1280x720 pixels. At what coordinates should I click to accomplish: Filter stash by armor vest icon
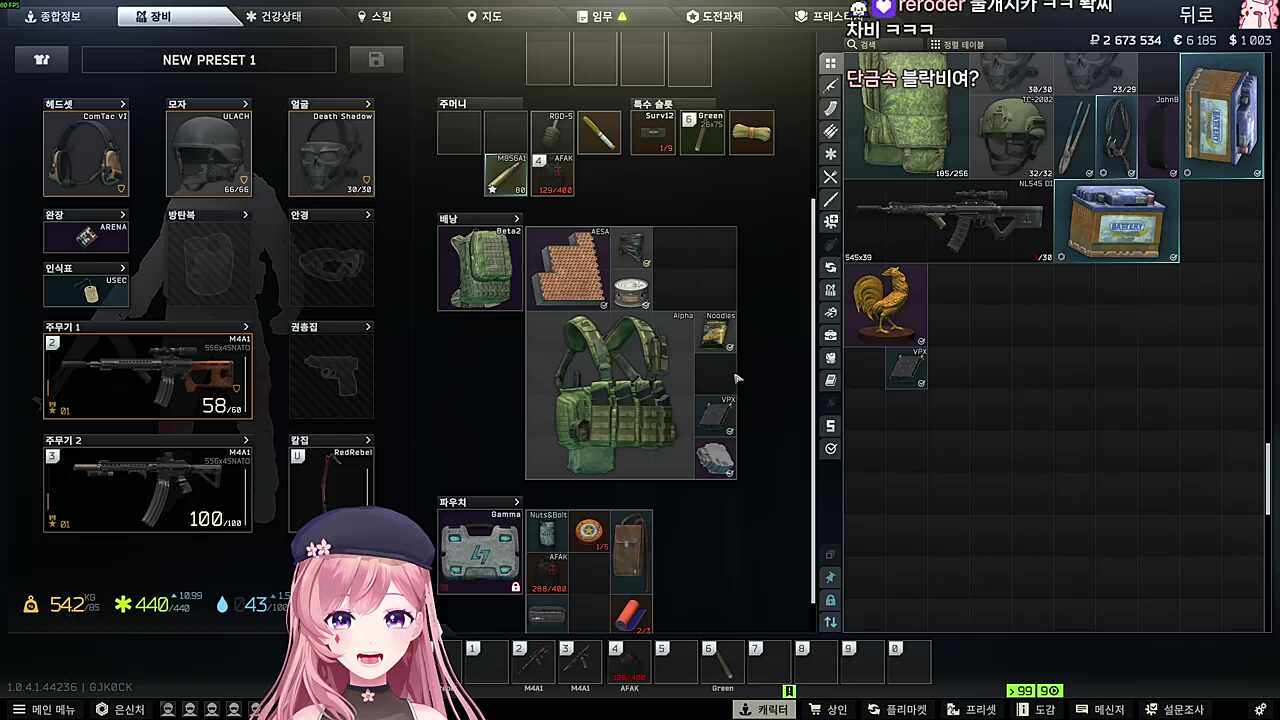coord(830,358)
